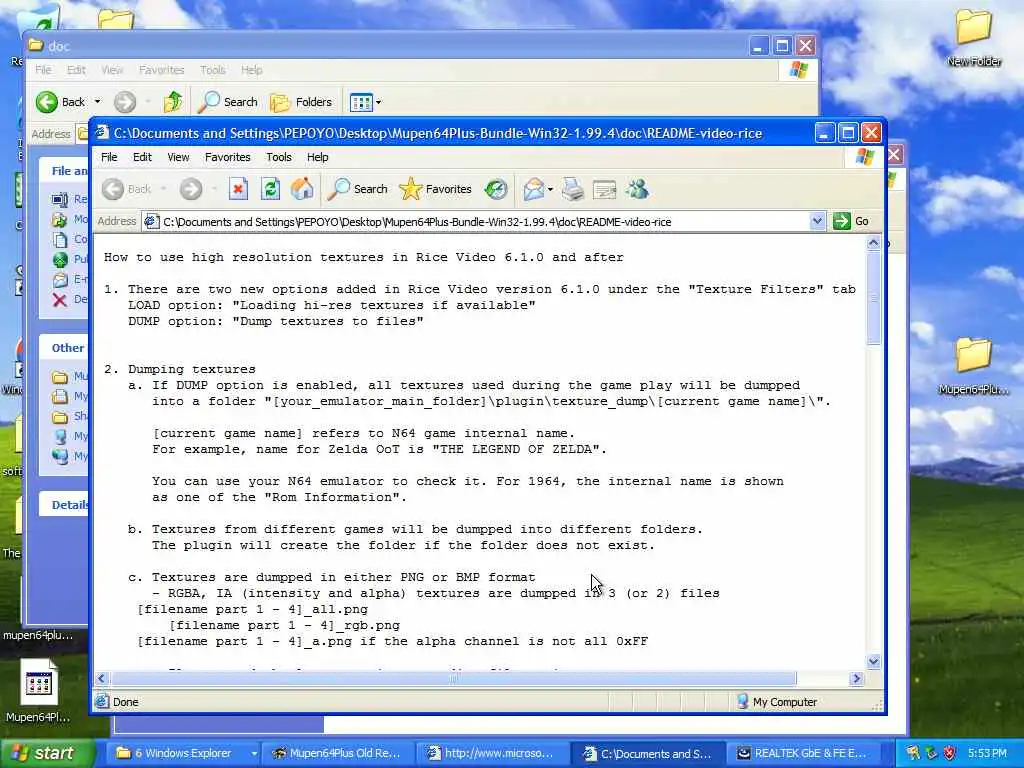
Task: Expand the address bar dropdown in README window
Action: [817, 221]
